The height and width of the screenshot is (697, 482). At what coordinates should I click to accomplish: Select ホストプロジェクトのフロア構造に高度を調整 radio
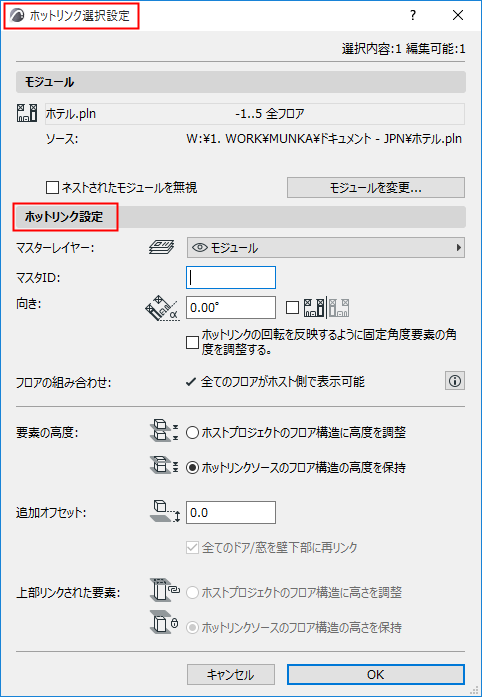click(x=192, y=432)
